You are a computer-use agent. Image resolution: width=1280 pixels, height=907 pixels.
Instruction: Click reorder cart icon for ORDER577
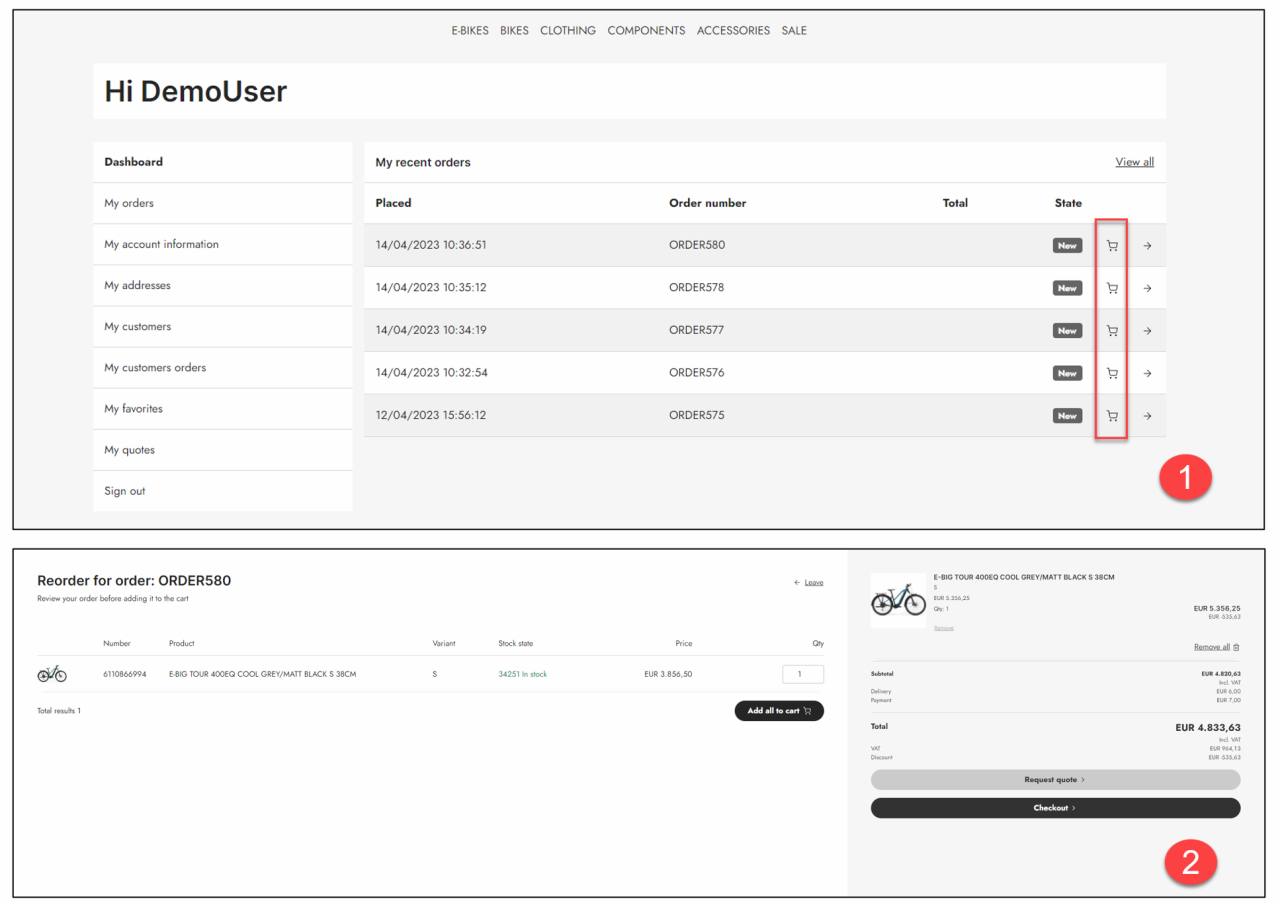coord(1112,331)
